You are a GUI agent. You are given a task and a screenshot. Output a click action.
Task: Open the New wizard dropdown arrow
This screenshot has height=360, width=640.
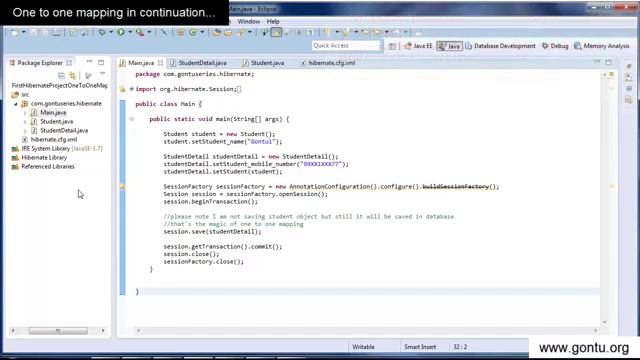pyautogui.click(x=23, y=32)
